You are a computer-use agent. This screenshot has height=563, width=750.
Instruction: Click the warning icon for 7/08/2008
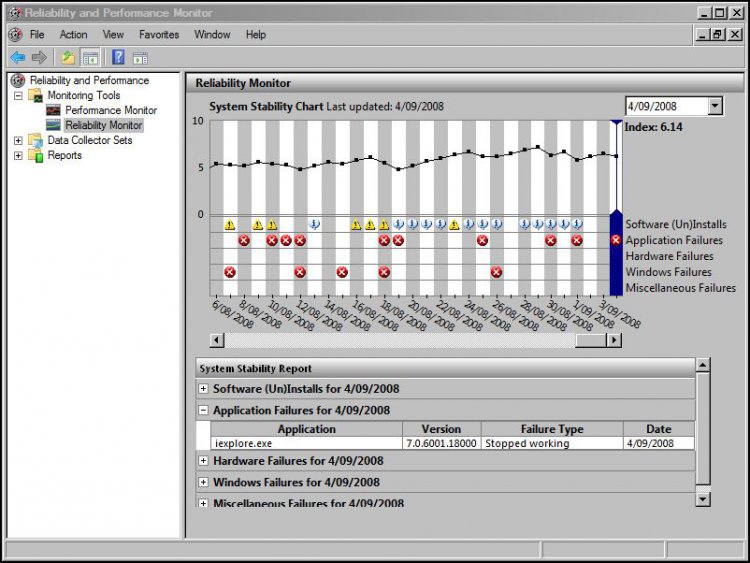pos(230,224)
